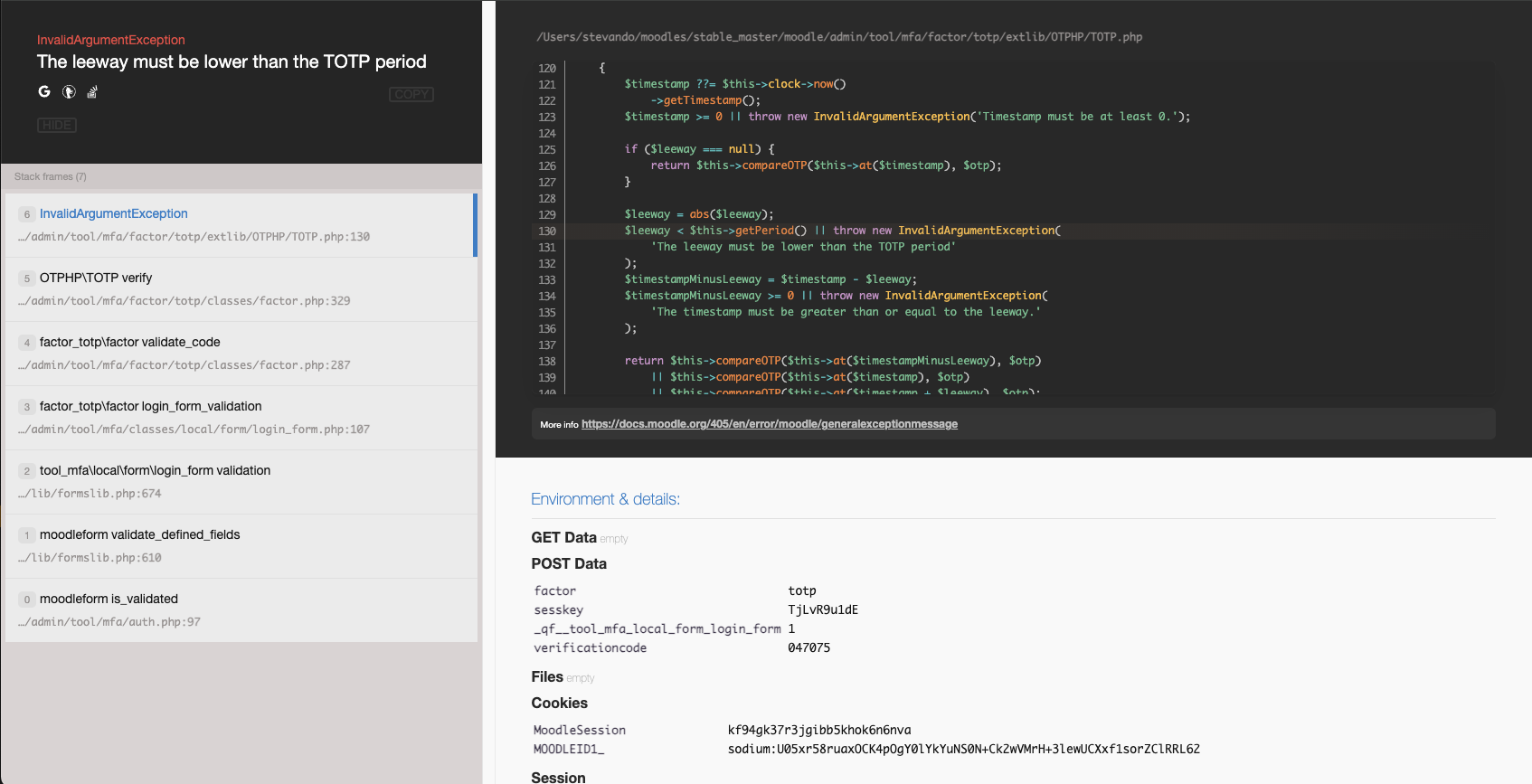Select frame factor_totp\factor validate_code

(x=241, y=353)
